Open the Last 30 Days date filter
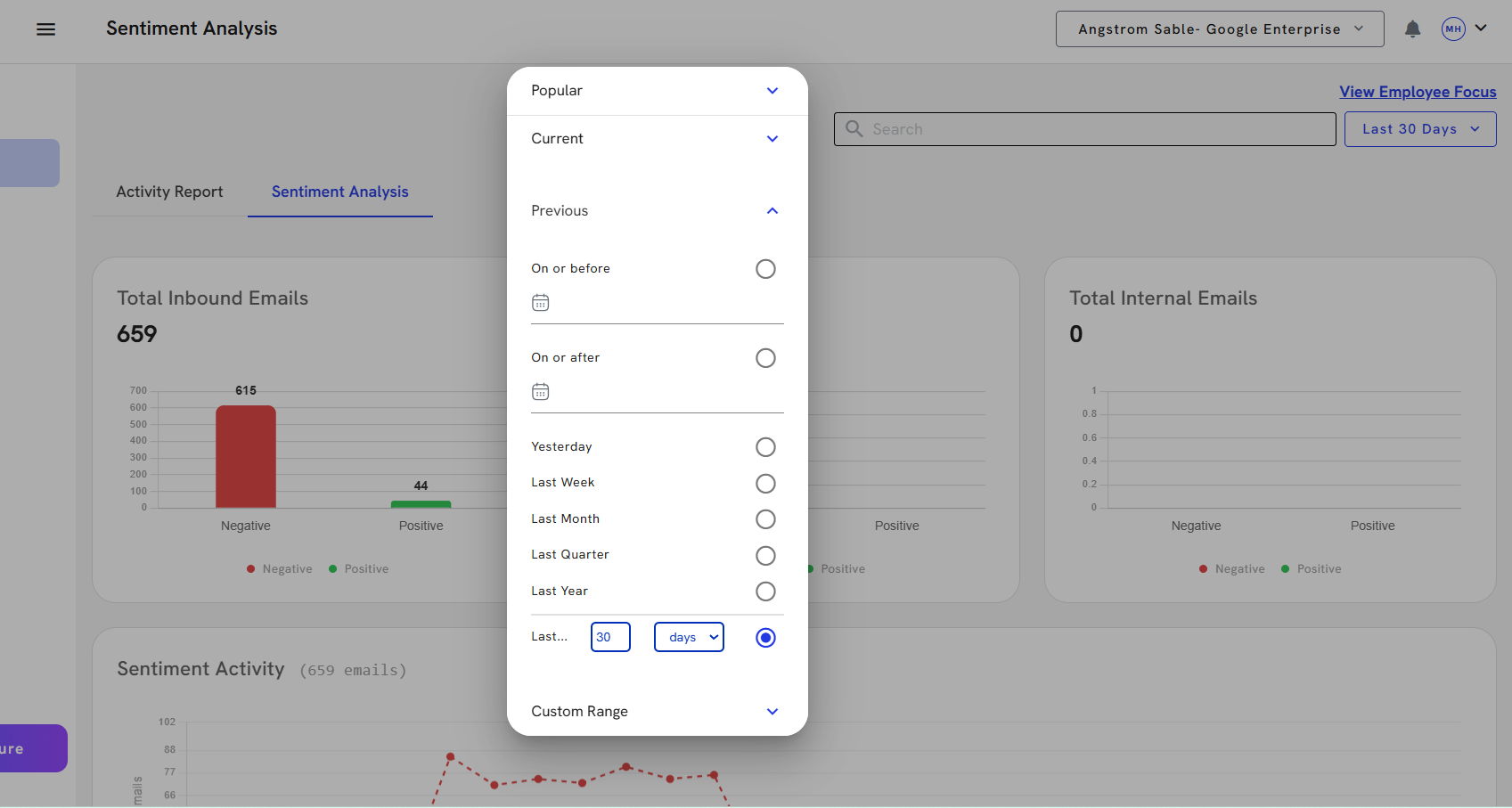 pyautogui.click(x=1419, y=129)
